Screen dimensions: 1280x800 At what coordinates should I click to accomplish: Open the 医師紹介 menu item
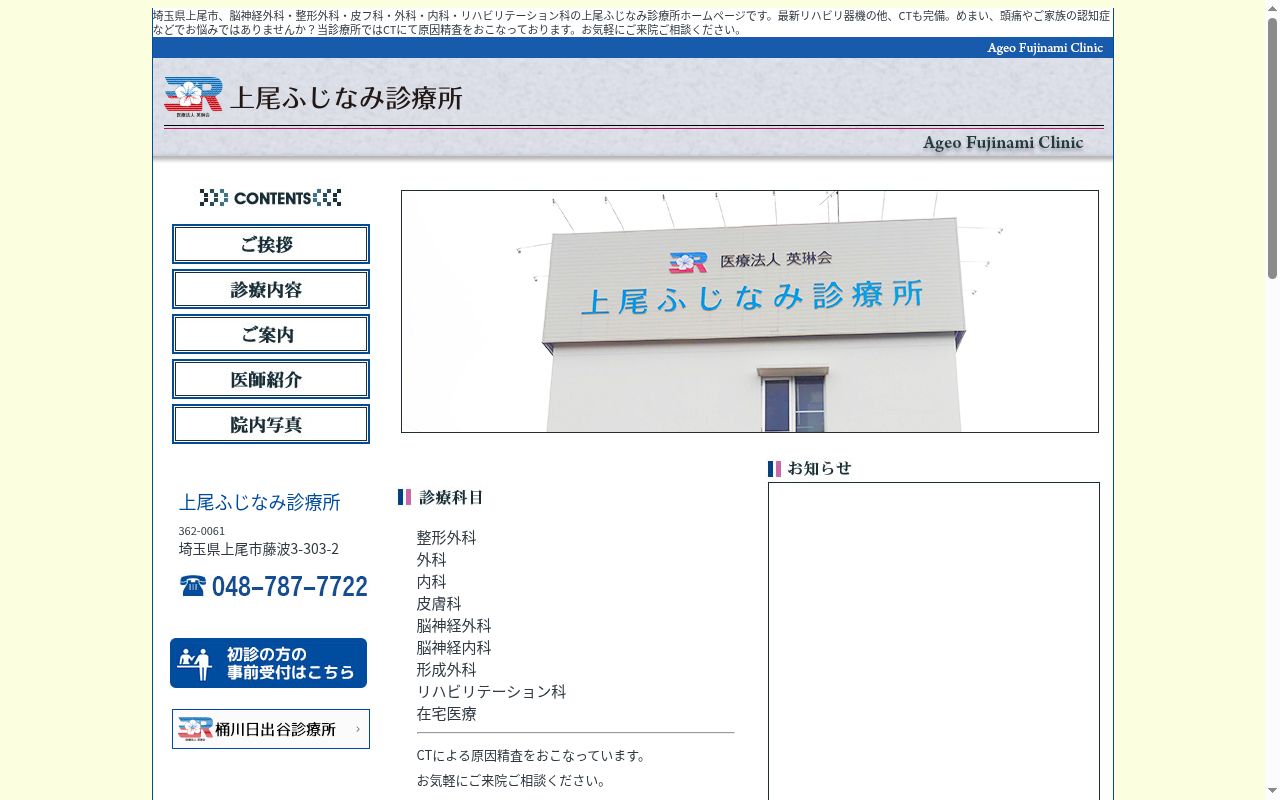tap(271, 379)
